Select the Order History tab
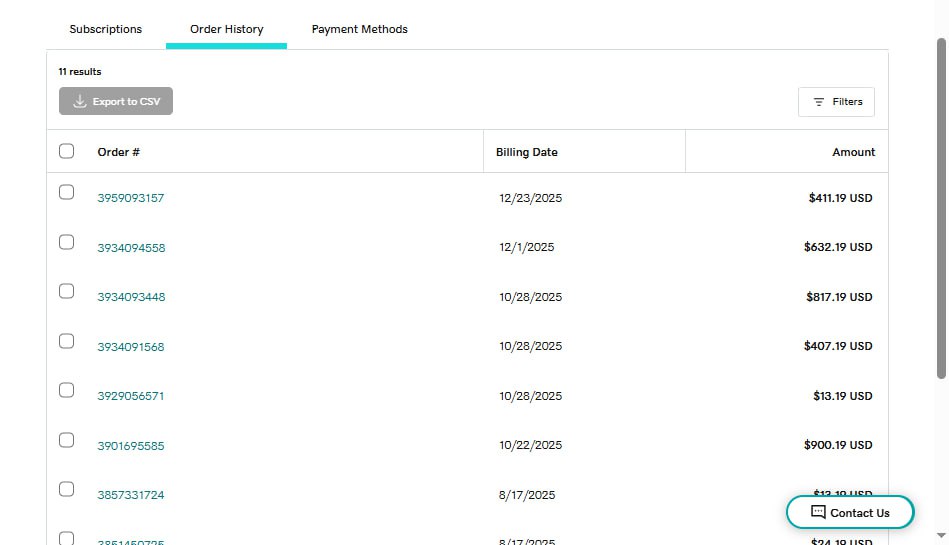Image resolution: width=949 pixels, height=545 pixels. pos(226,29)
